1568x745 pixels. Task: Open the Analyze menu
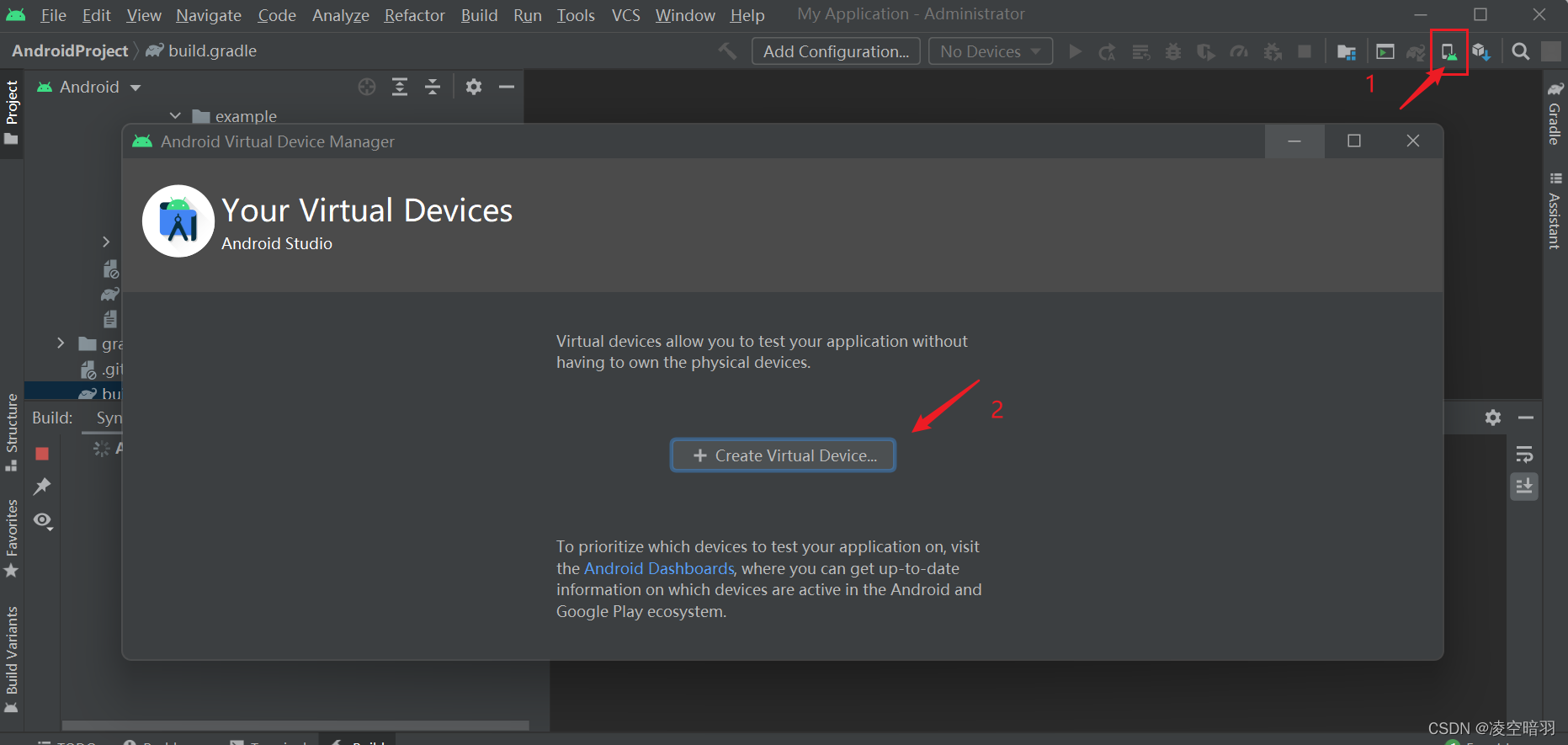(x=341, y=15)
